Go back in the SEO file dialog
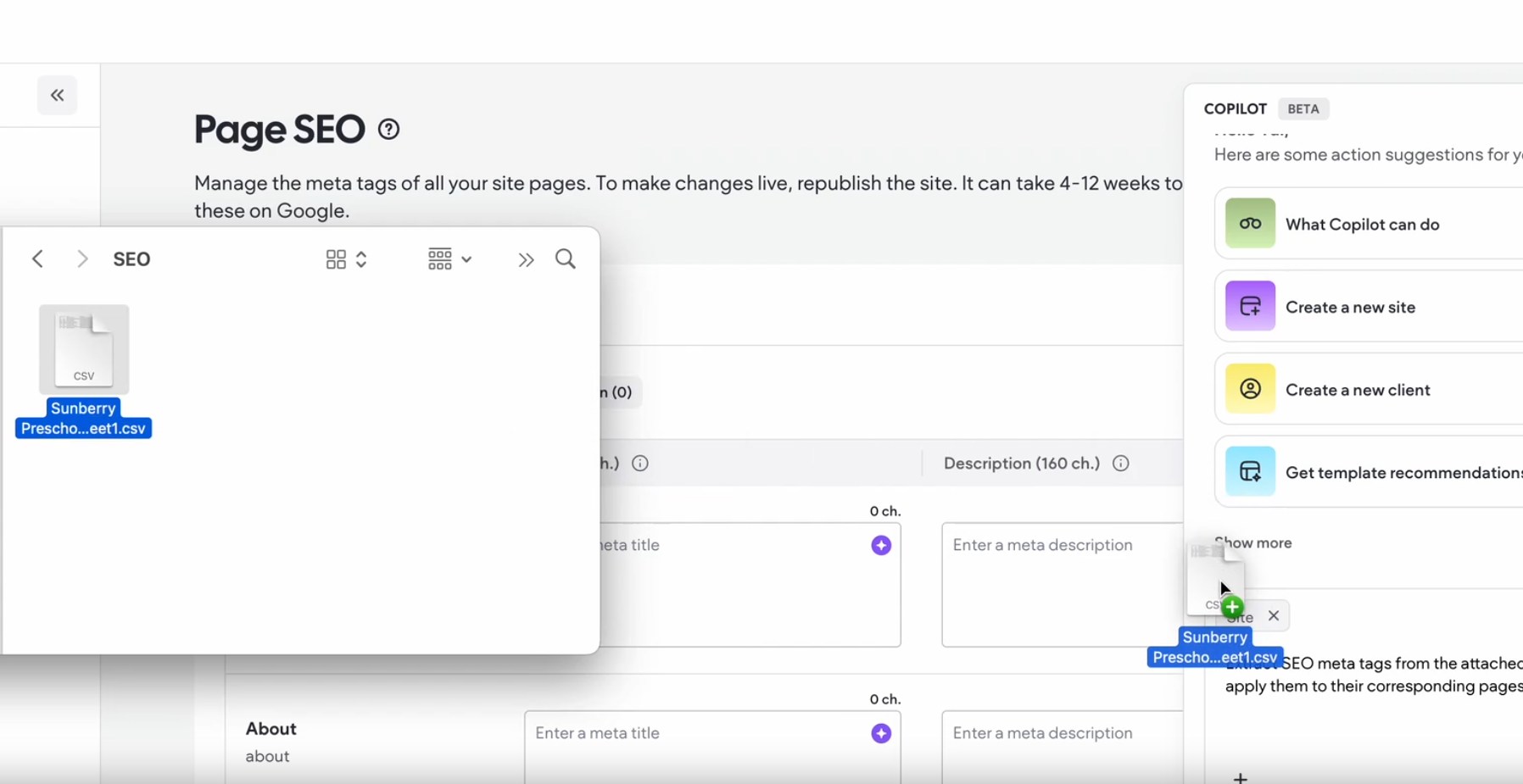This screenshot has width=1523, height=784. 37,259
